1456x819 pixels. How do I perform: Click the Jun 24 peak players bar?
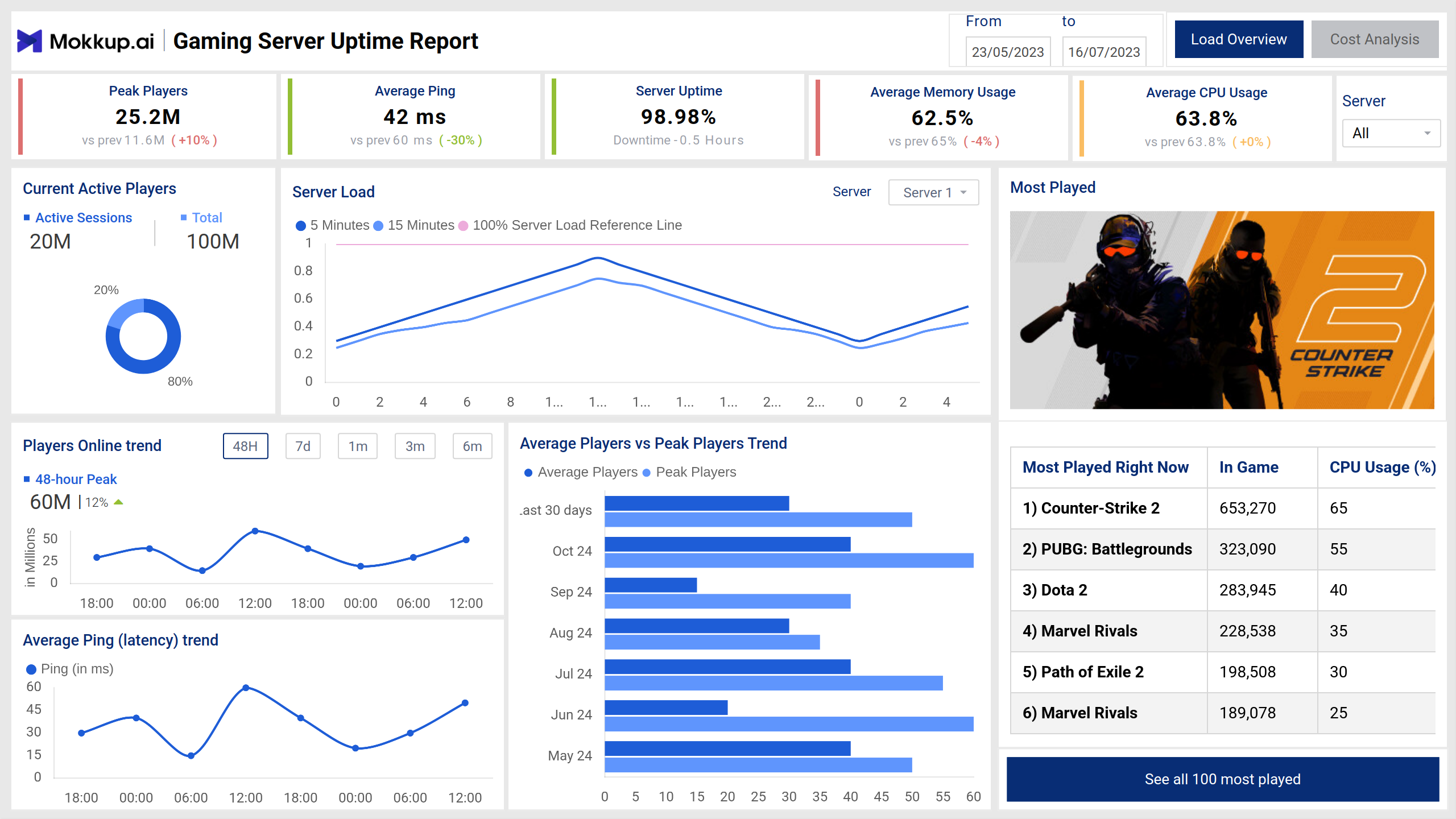pos(789,725)
